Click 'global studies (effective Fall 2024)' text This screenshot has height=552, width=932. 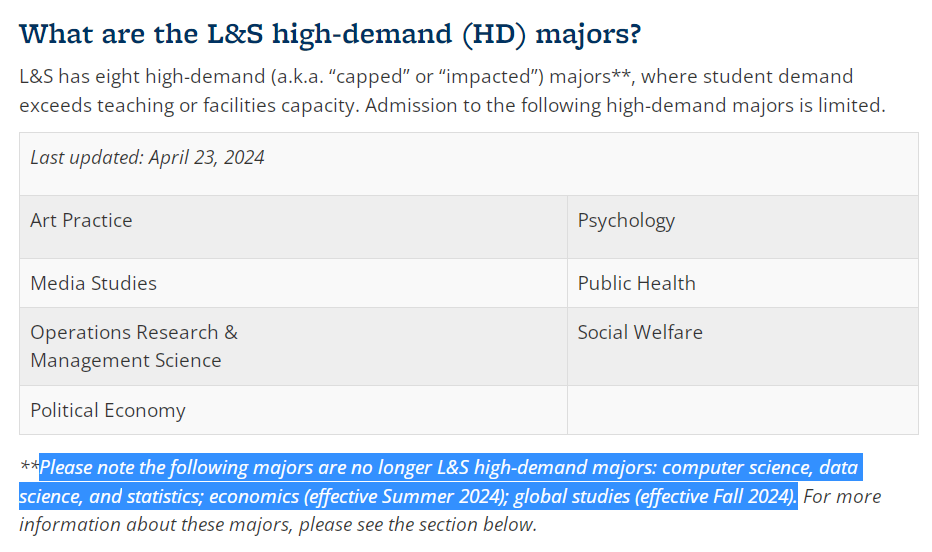click(654, 496)
